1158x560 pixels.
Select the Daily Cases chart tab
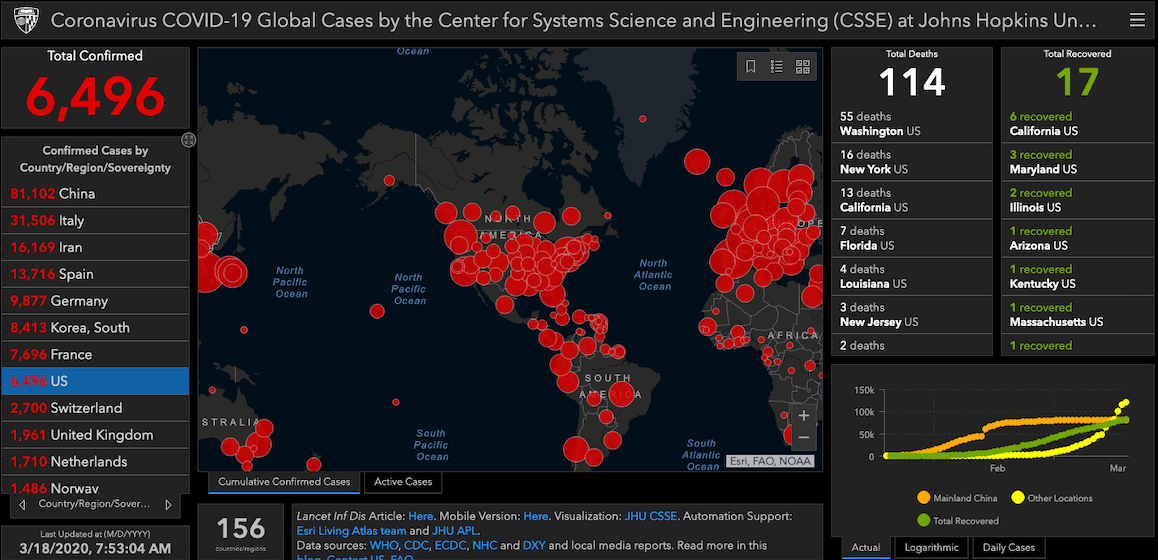click(x=1009, y=547)
